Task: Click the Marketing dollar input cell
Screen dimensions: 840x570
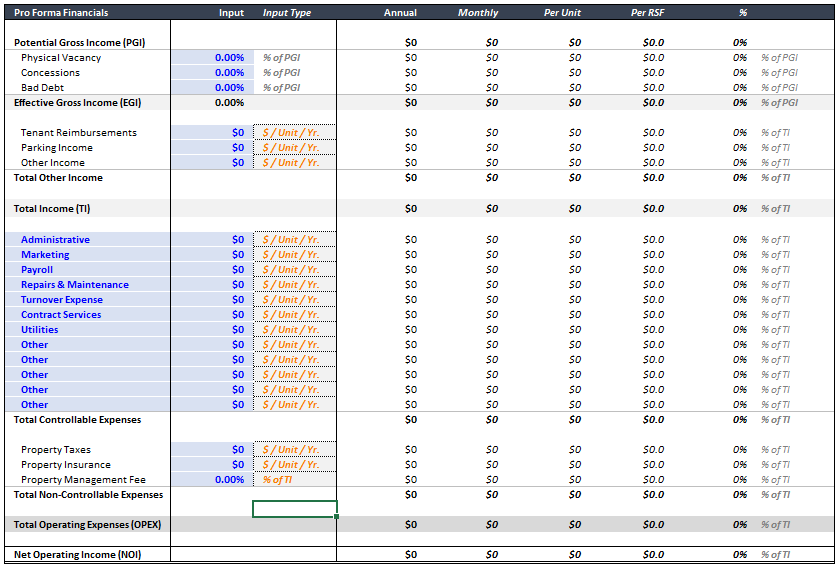Action: [x=212, y=254]
